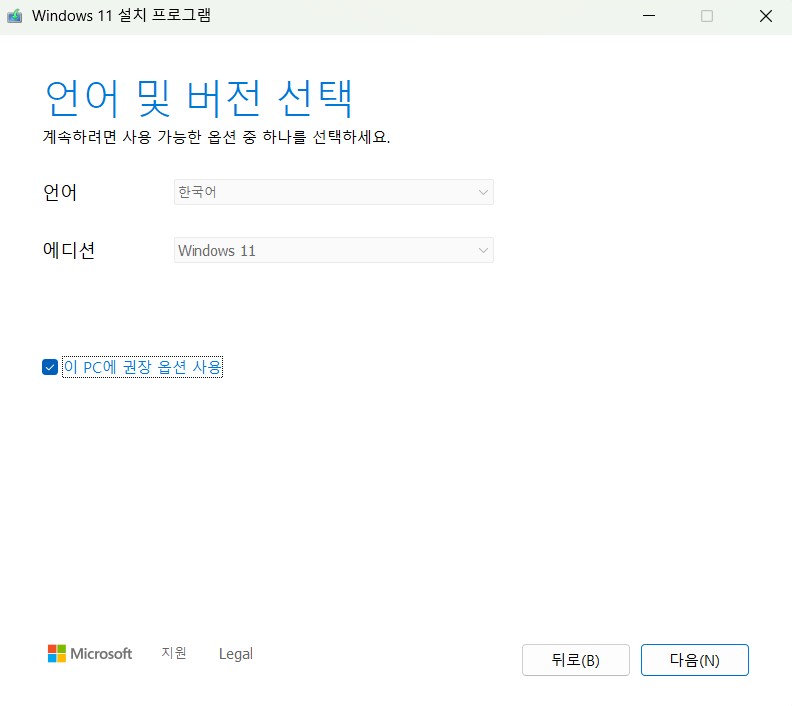
Task: Open the Legal link
Action: 235,653
